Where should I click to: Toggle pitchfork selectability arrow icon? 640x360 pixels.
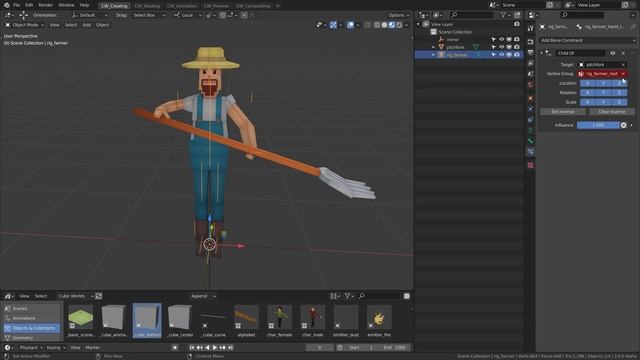[494, 47]
